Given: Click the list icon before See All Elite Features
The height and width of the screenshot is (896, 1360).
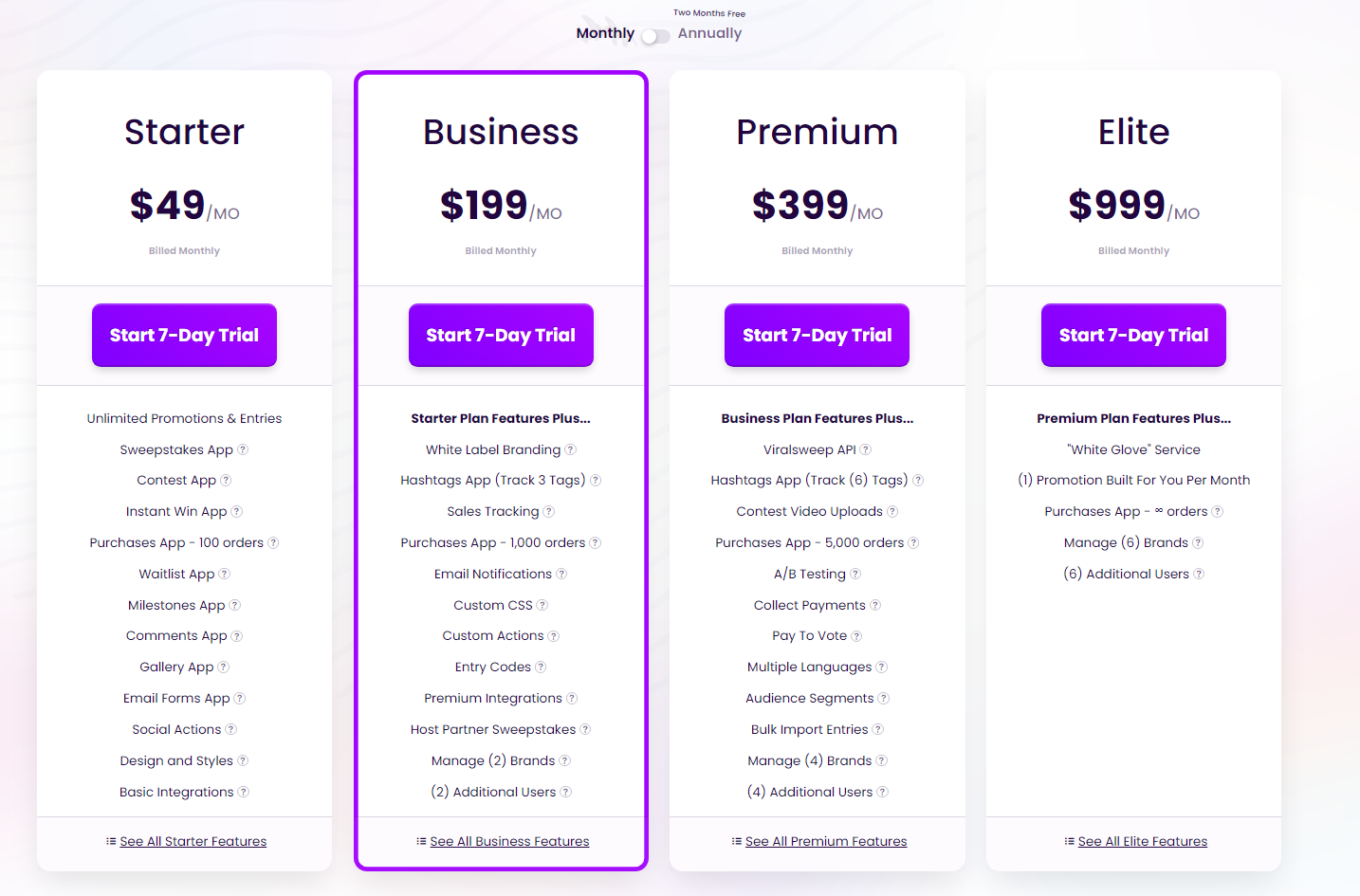Looking at the screenshot, I should coord(1068,841).
